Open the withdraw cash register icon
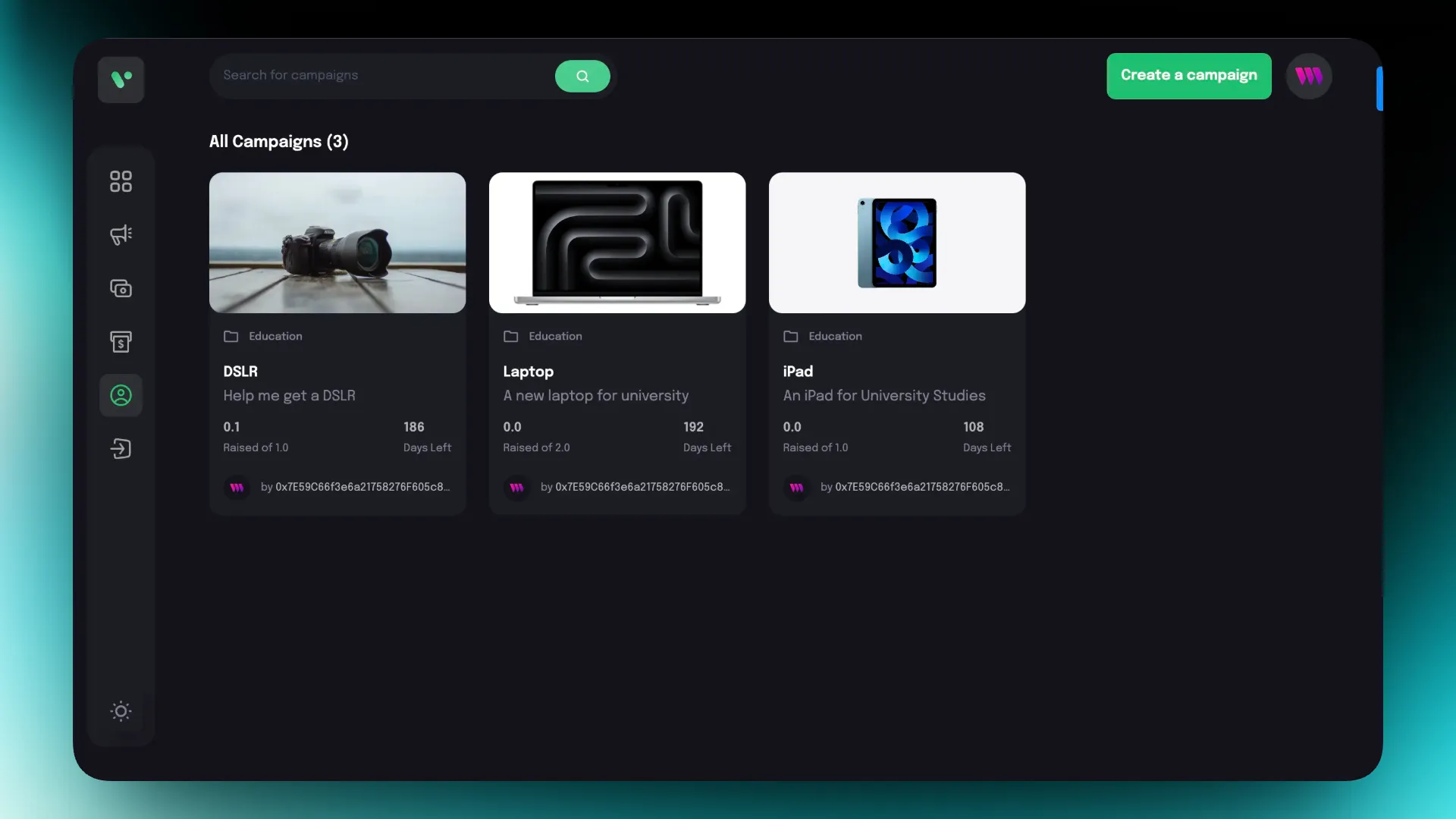Viewport: 1456px width, 819px height. coord(121,342)
